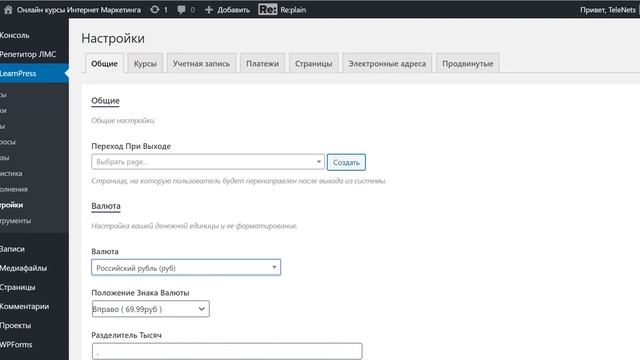640x360 pixels.
Task: Open Положение Знака Валюты dropdown
Action: 151,309
